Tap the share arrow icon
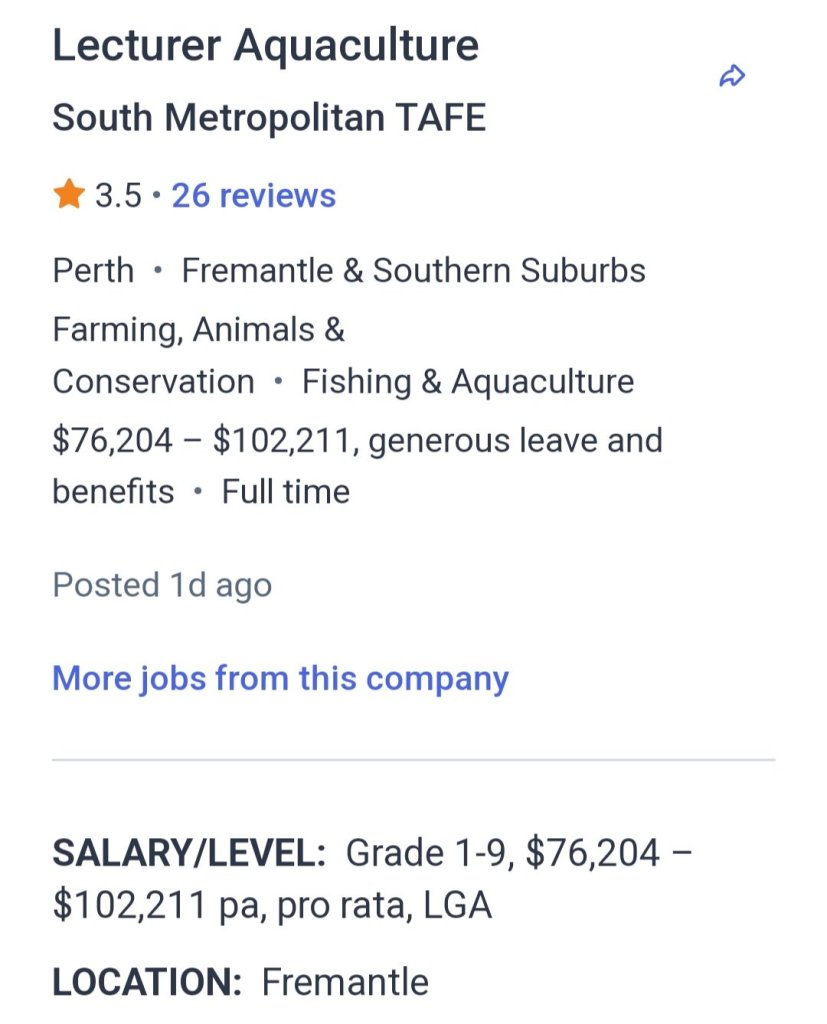Screen dimensions: 827x1024 (x=733, y=76)
